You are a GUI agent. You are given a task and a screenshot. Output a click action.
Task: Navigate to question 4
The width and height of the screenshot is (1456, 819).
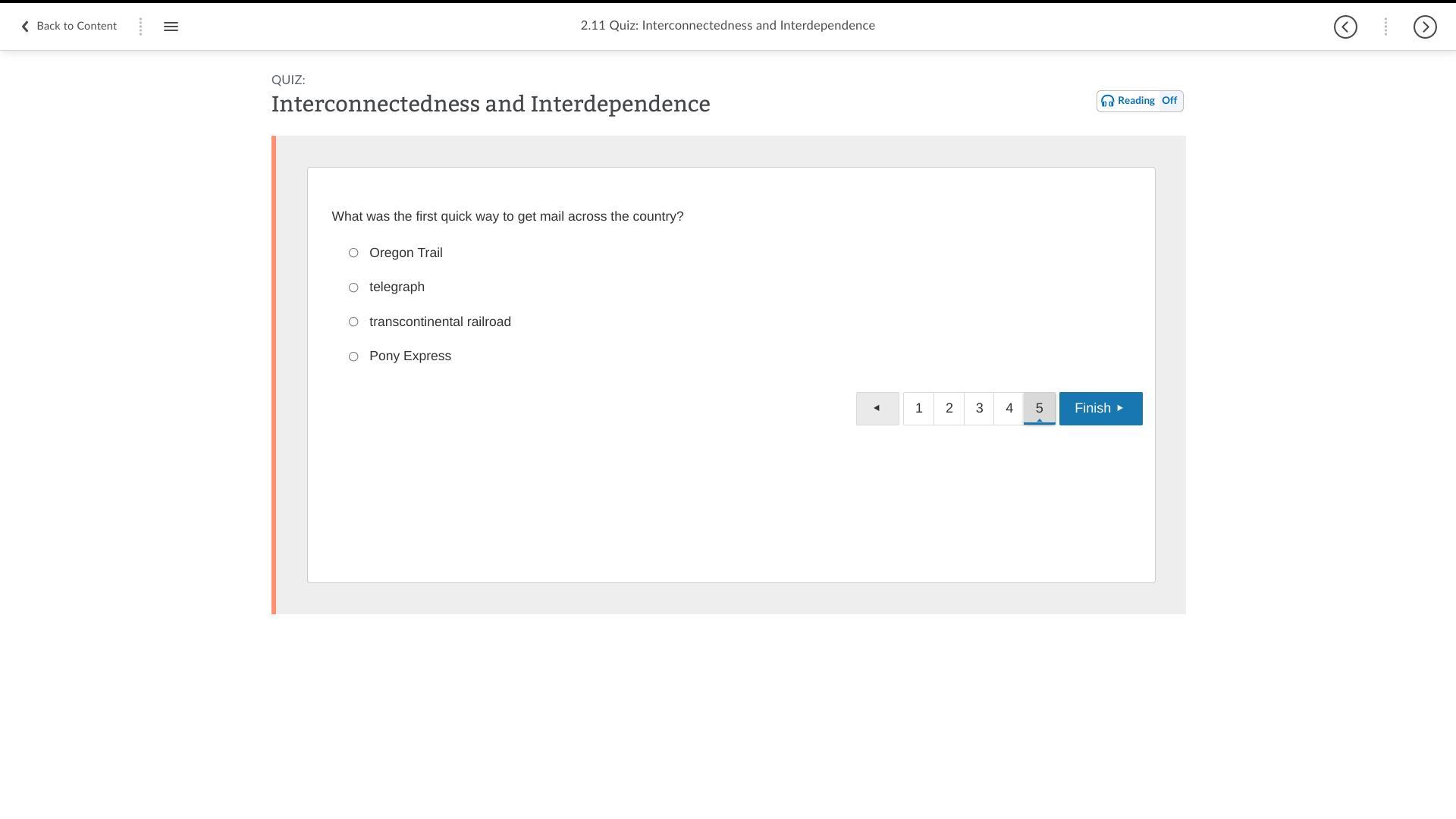coord(1009,408)
